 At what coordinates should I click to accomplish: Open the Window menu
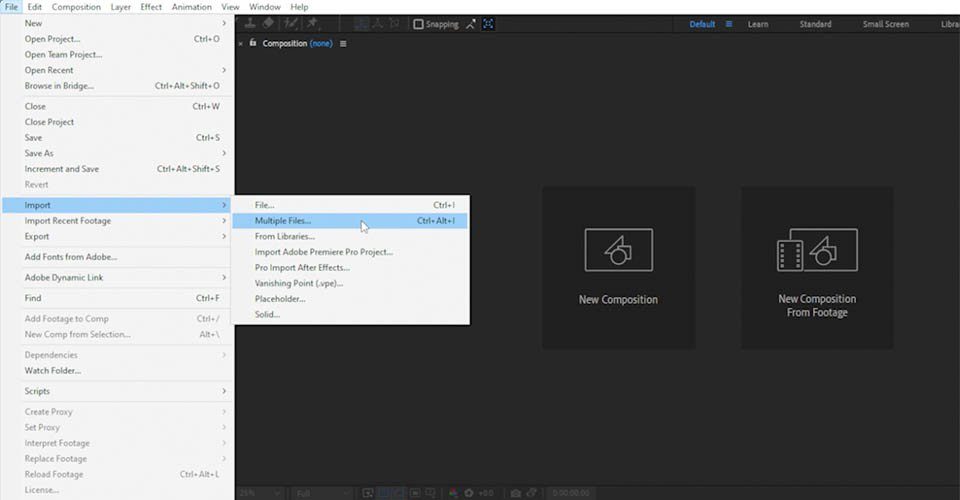pos(264,7)
